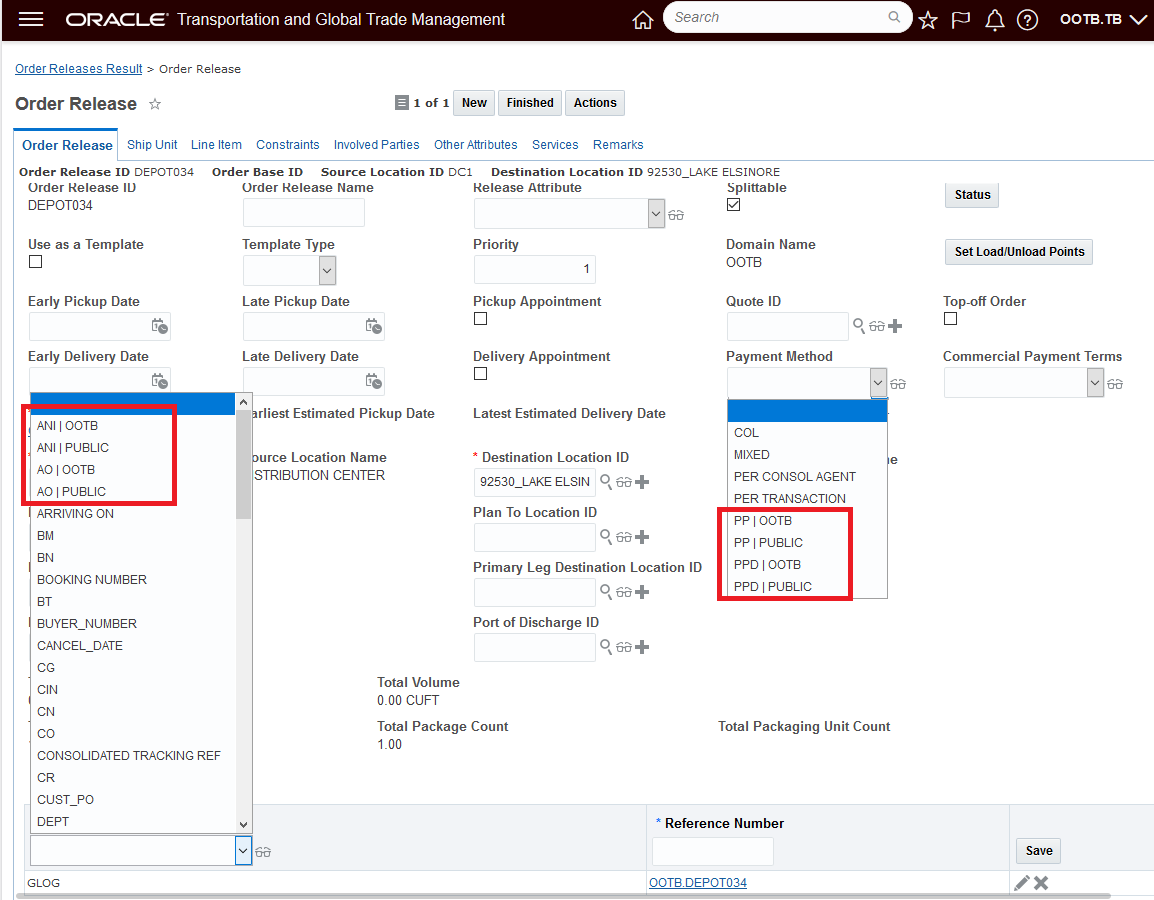View Release Attribute details glasses icon

[676, 215]
